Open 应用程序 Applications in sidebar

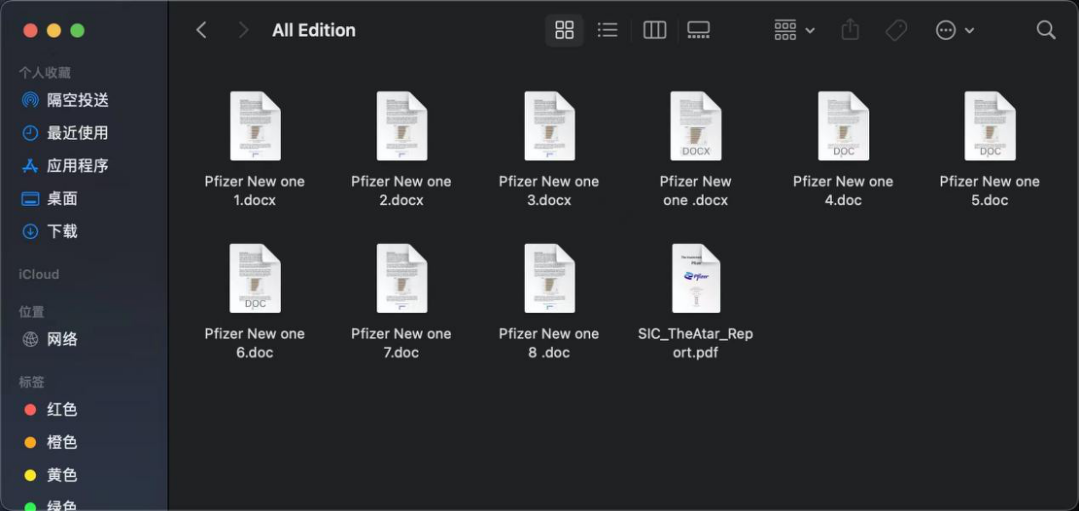[77, 166]
